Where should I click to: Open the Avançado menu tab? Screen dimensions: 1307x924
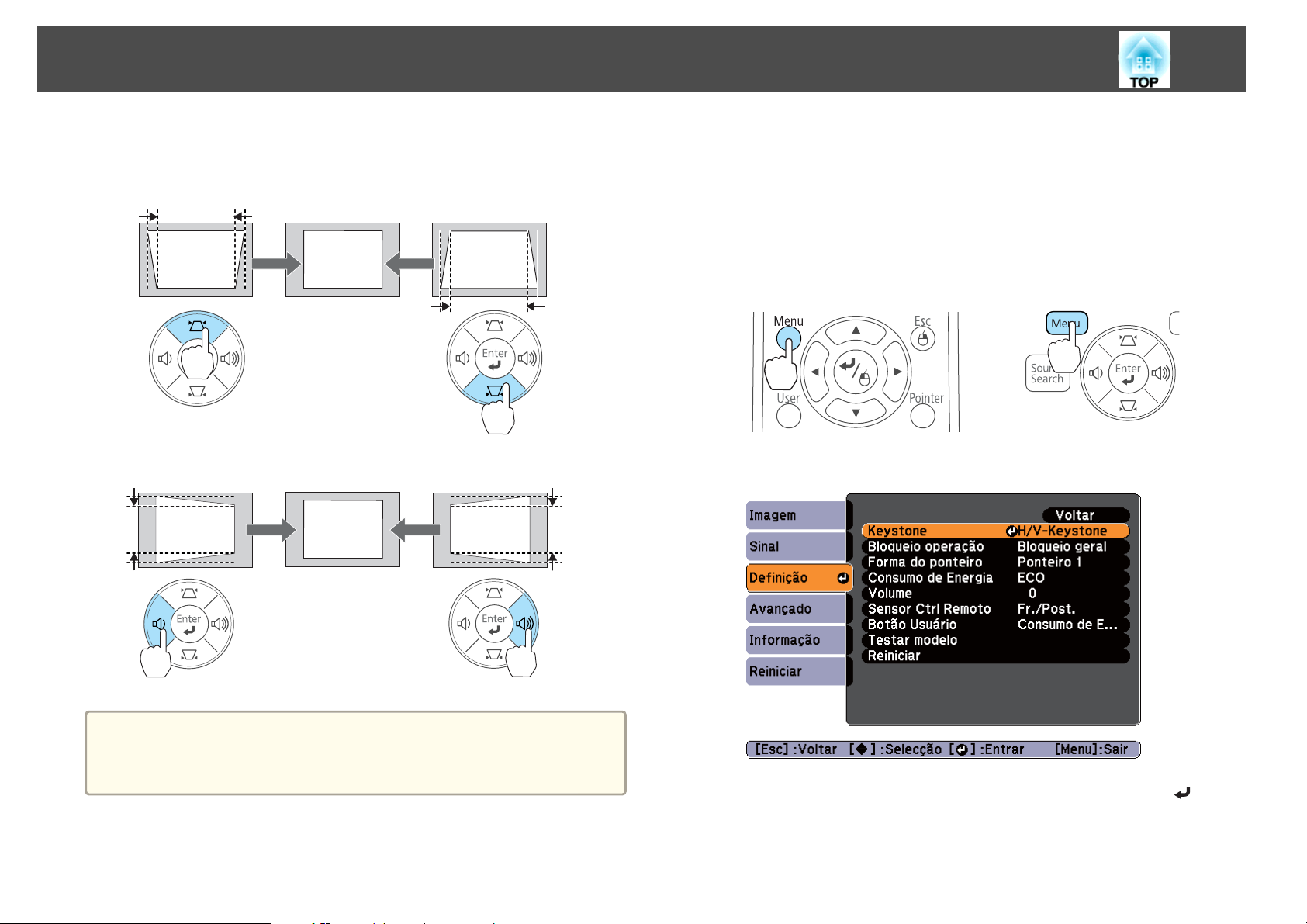(x=797, y=609)
